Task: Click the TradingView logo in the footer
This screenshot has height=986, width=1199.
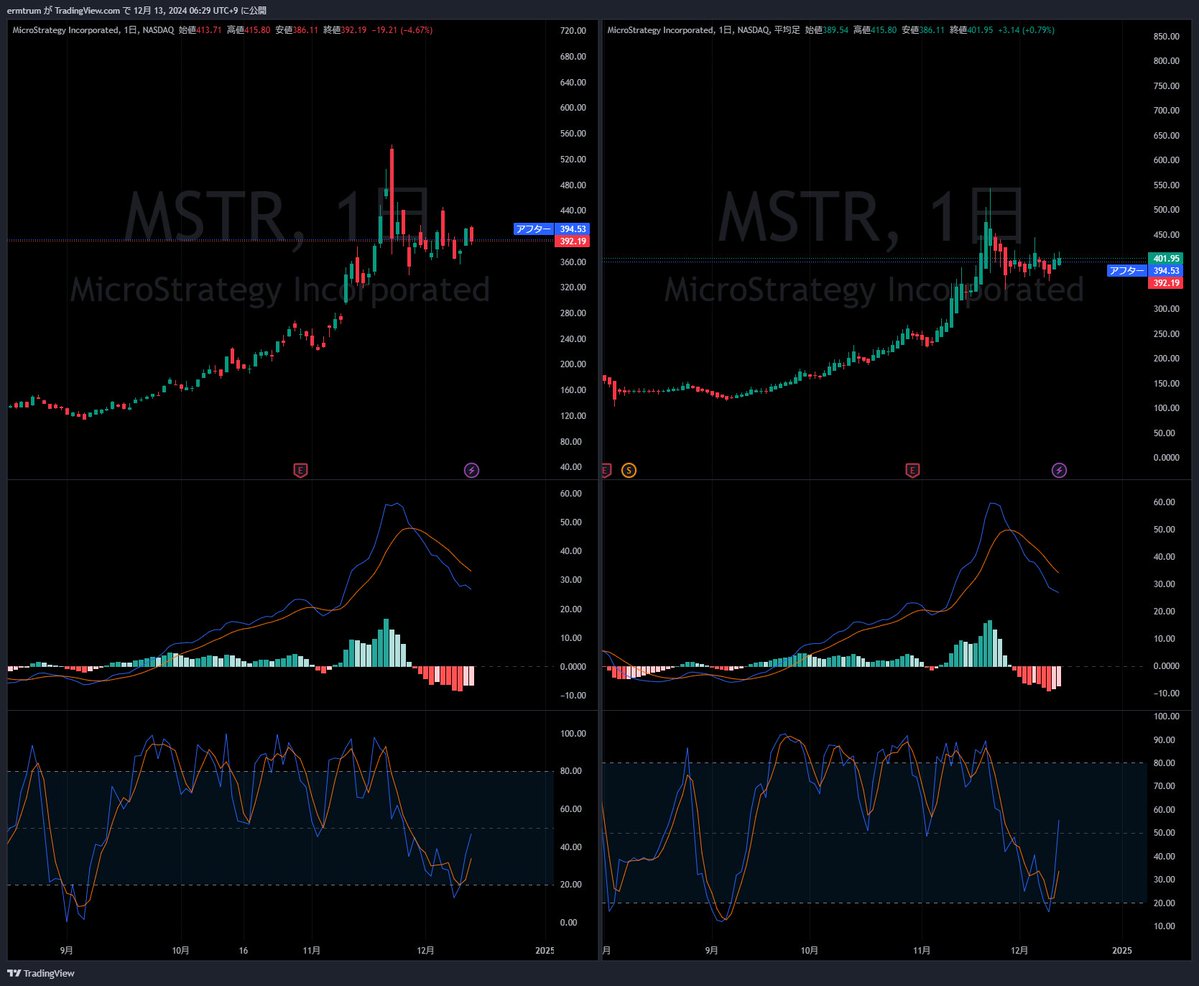Action: pos(41,973)
